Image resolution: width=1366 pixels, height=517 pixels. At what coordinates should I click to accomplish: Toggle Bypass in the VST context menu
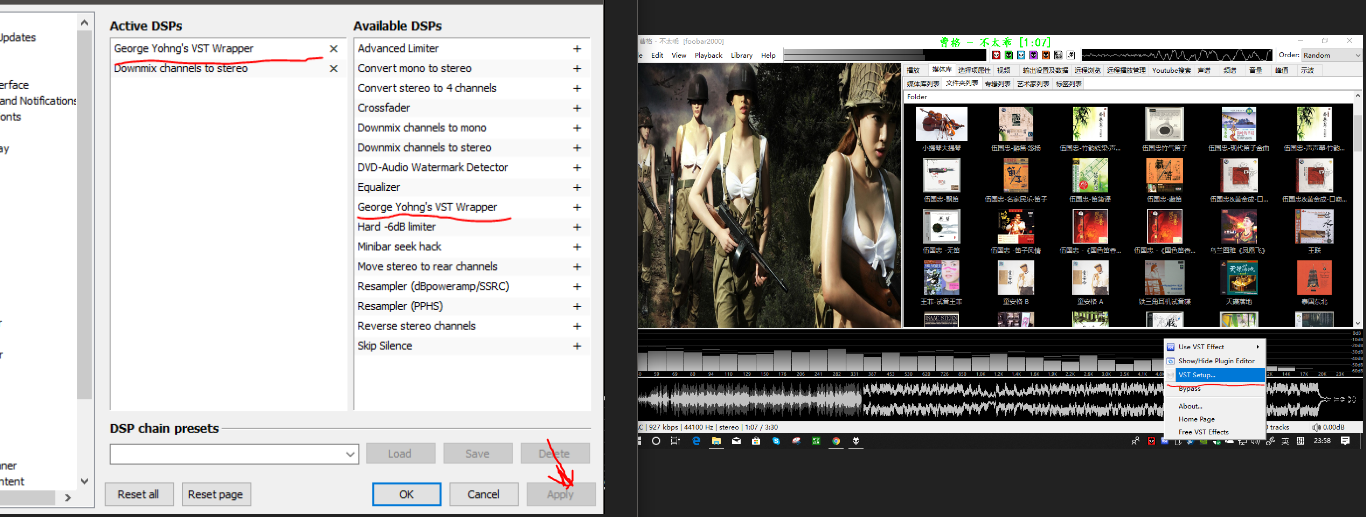tap(1189, 388)
